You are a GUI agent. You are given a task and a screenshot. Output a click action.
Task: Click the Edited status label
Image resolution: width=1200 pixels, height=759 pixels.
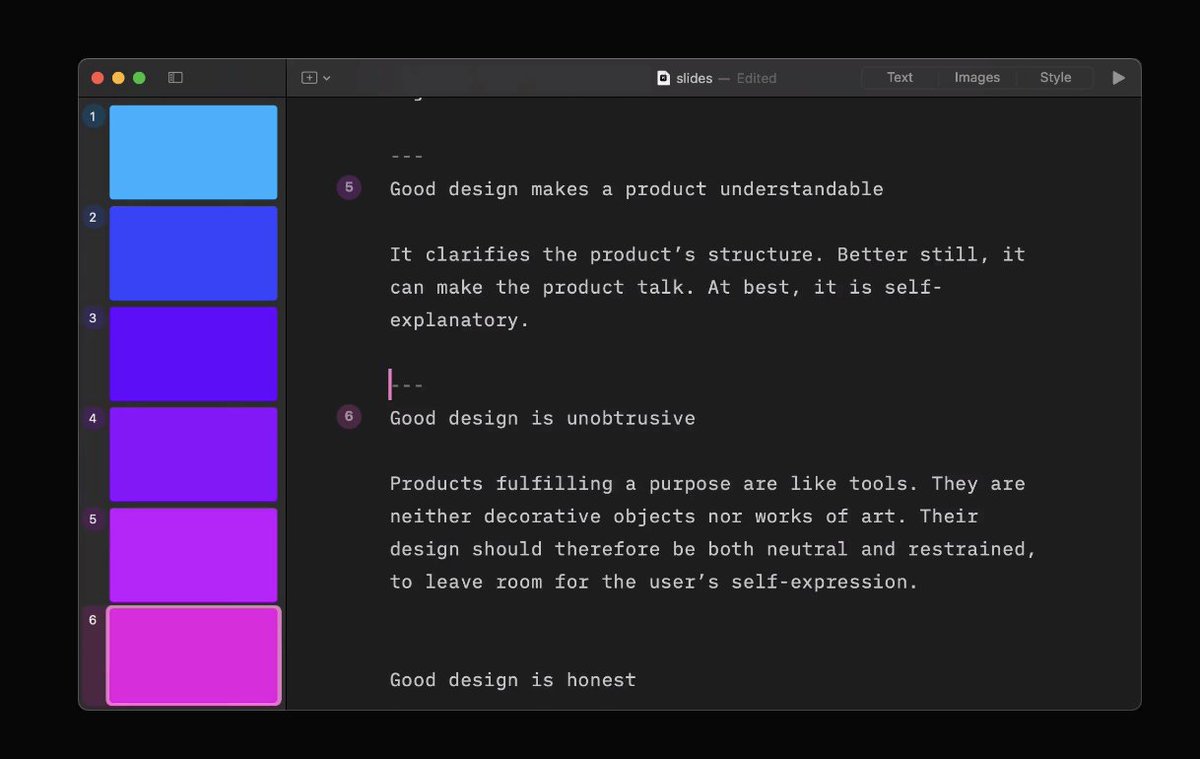pos(756,78)
